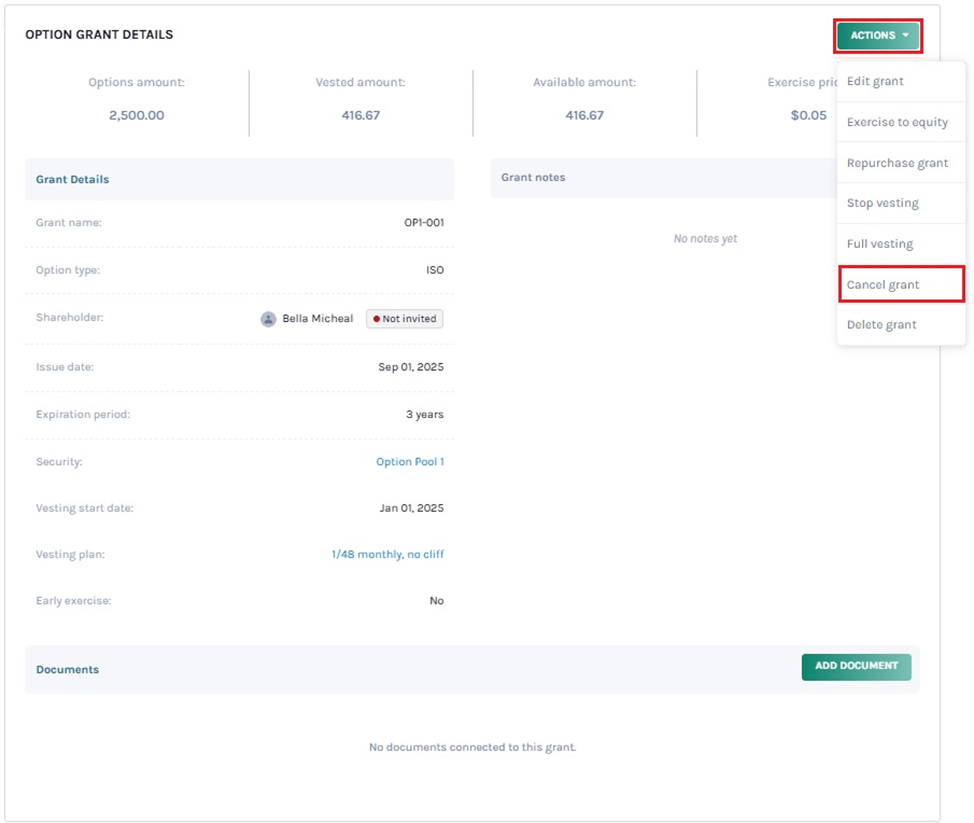Choose Full vesting menu item
This screenshot has height=823, width=974.
879,244
